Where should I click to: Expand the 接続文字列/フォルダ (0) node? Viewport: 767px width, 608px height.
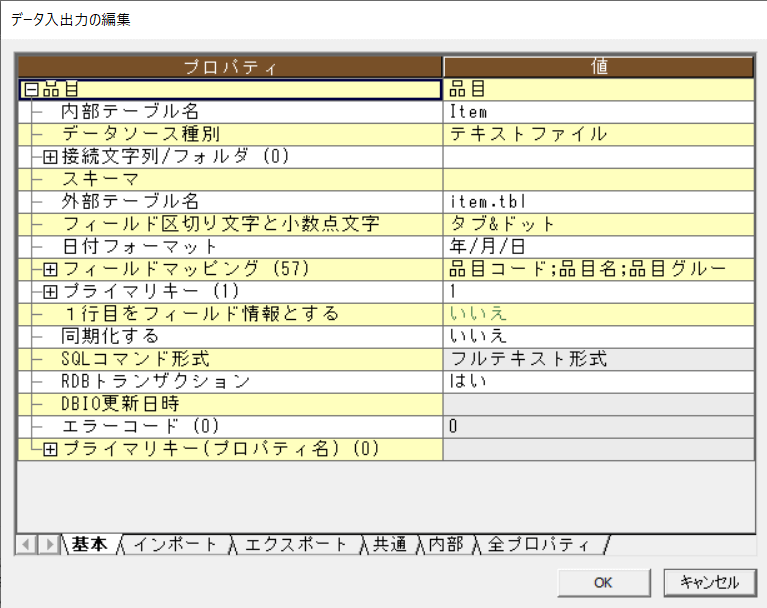pyautogui.click(x=50, y=157)
